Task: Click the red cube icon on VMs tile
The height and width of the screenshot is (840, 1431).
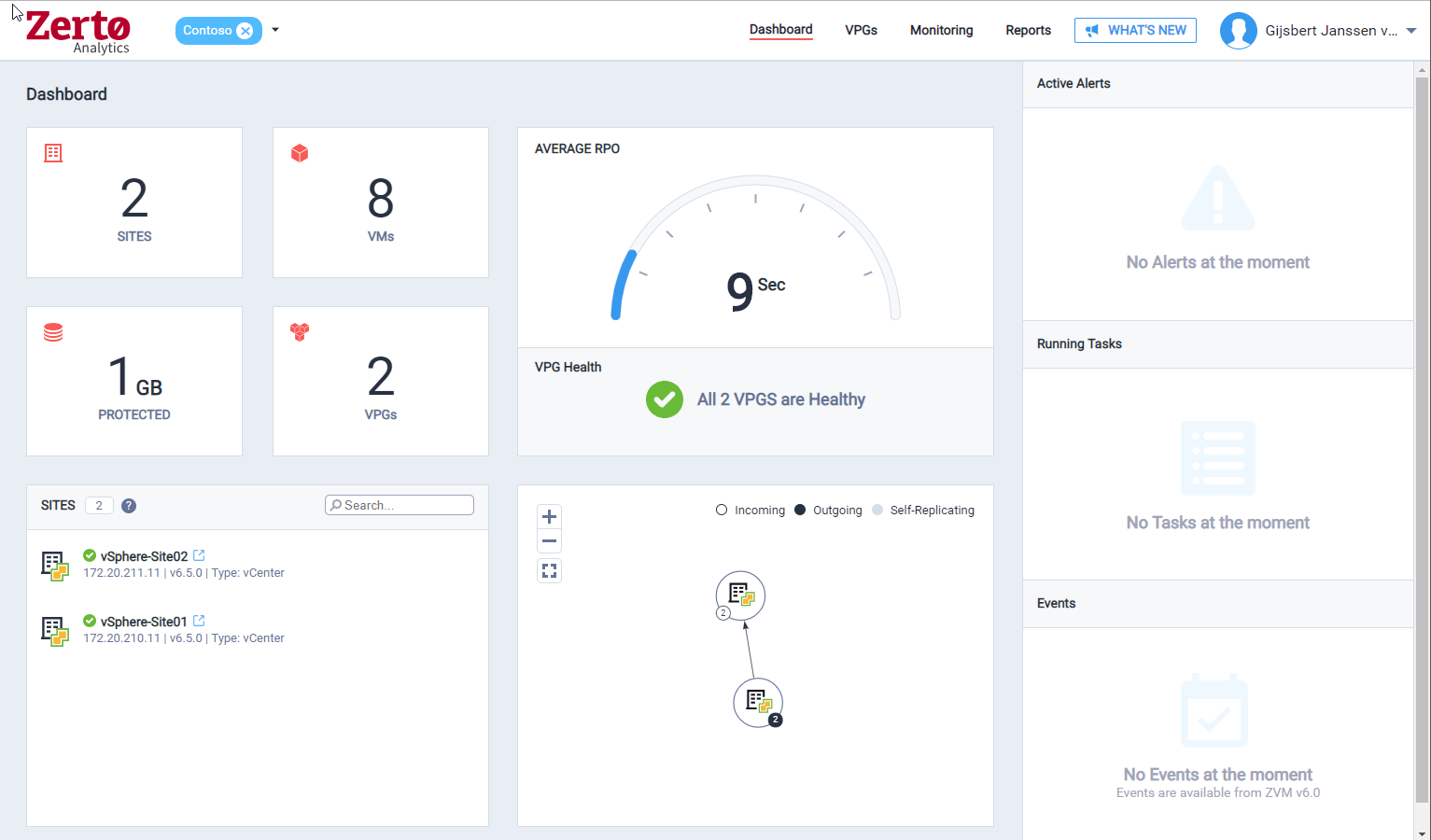Action: (x=299, y=152)
